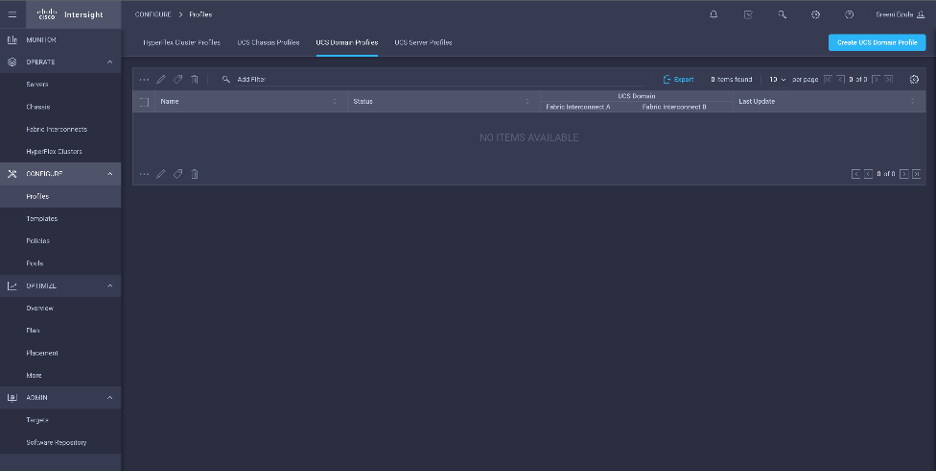Go to last page in top pager

[x=888, y=79]
